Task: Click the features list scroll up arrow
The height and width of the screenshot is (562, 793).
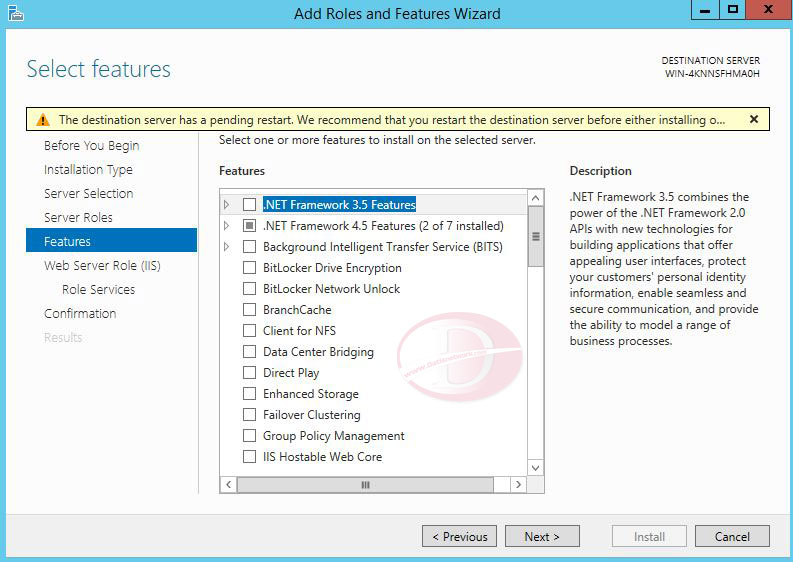Action: 536,198
